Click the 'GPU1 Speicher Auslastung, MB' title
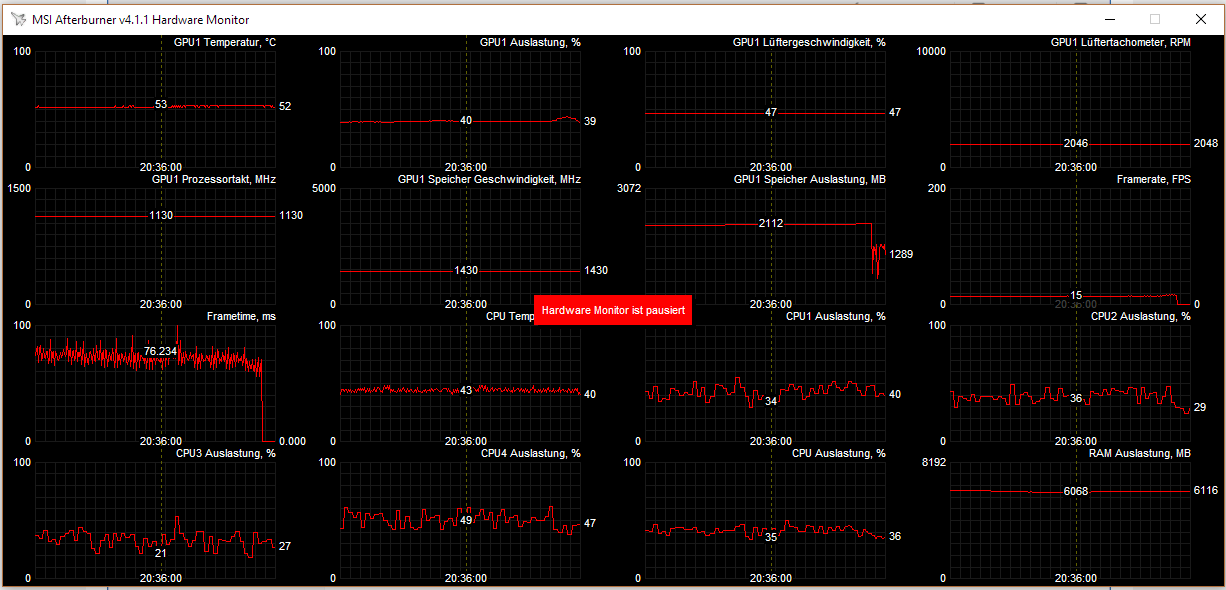Screen dimensions: 1226x590 (x=810, y=179)
